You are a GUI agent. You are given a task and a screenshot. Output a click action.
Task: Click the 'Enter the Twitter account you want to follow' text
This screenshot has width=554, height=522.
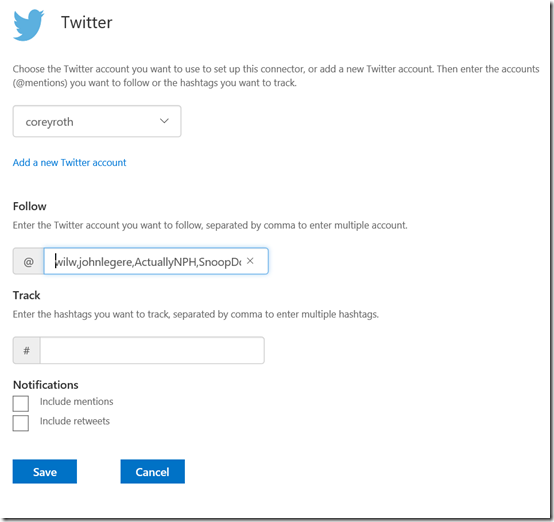click(x=210, y=225)
